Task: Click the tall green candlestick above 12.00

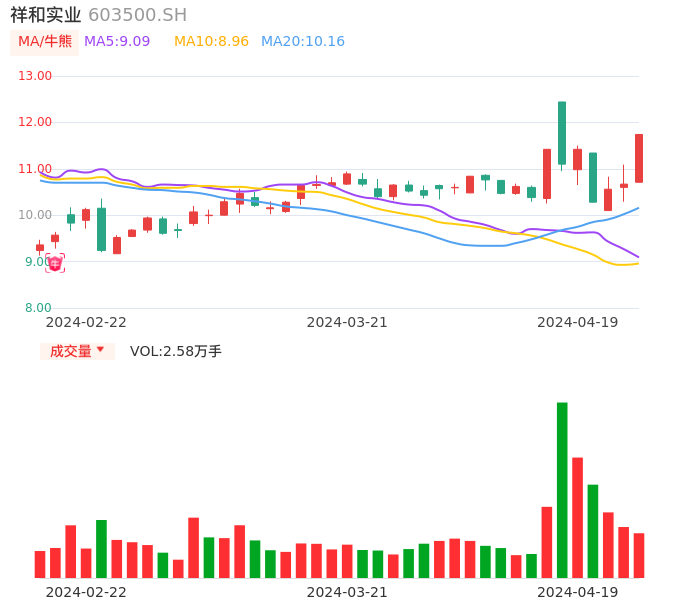Action: point(562,133)
